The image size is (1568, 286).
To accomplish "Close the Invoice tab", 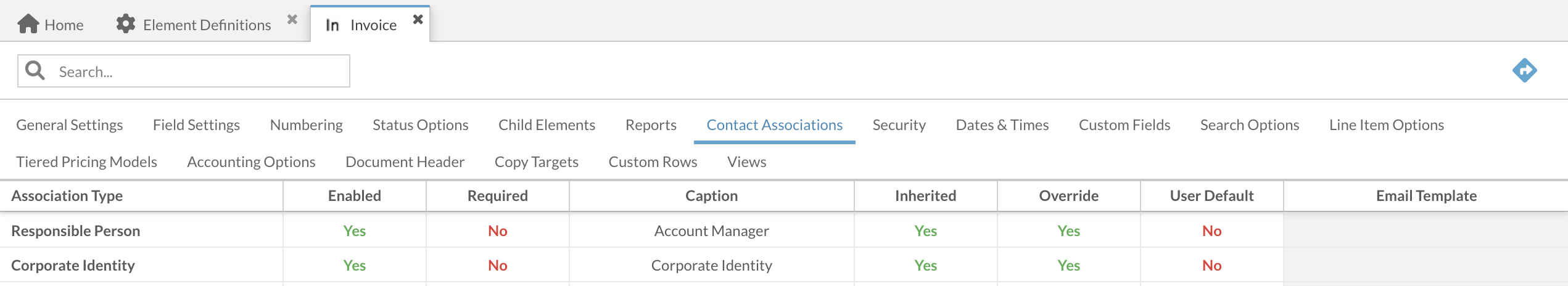I will click(x=418, y=19).
